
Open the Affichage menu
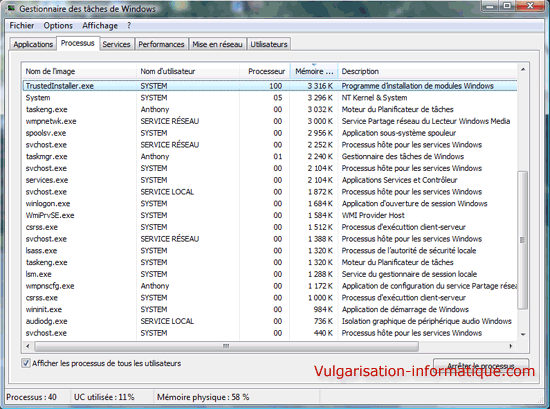100,26
